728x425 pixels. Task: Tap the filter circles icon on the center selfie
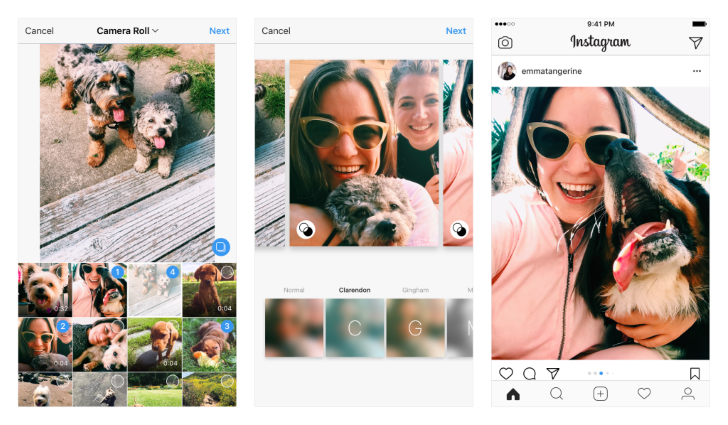pos(306,229)
